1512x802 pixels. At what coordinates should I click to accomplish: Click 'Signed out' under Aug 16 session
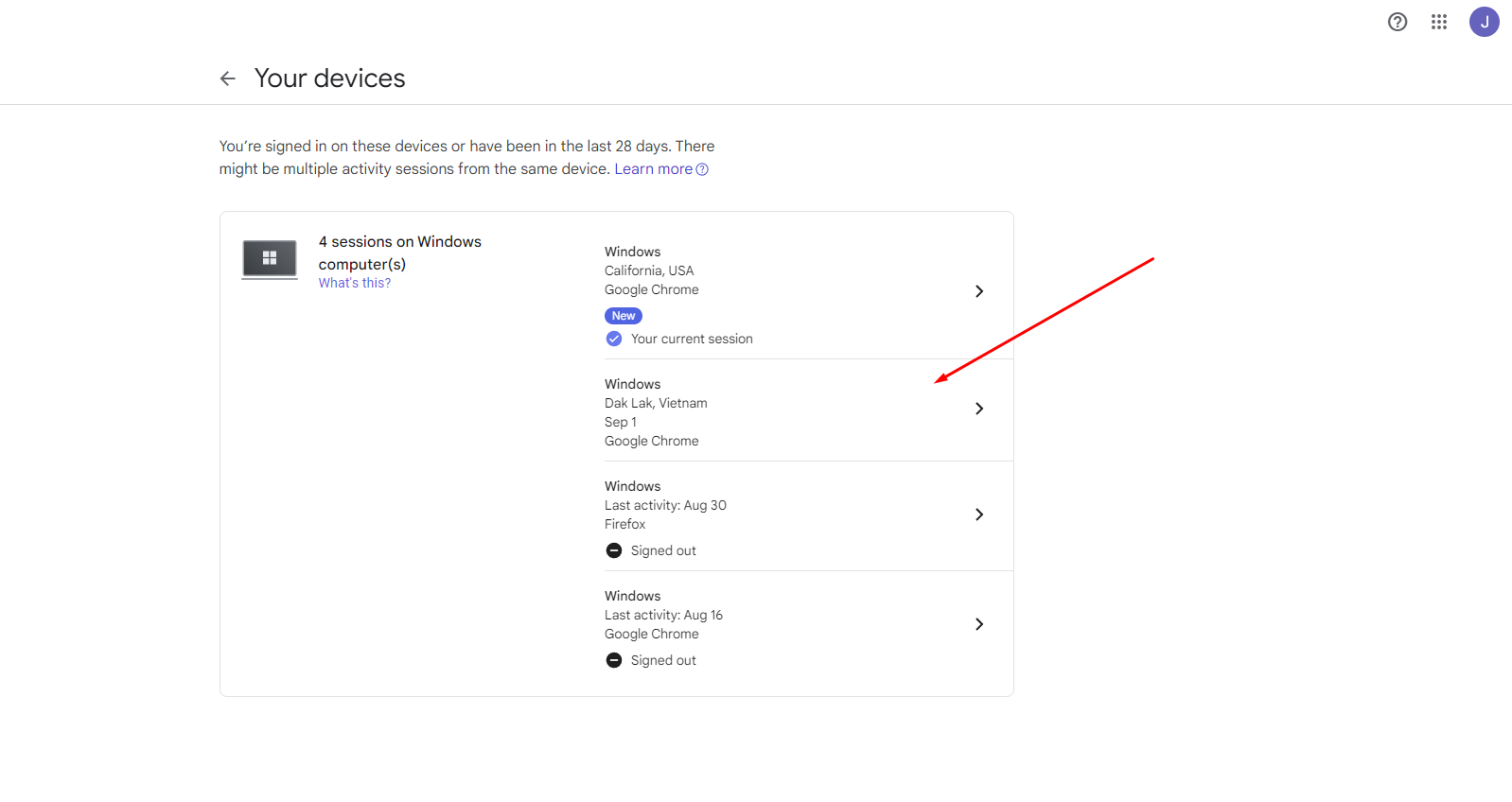click(x=663, y=660)
